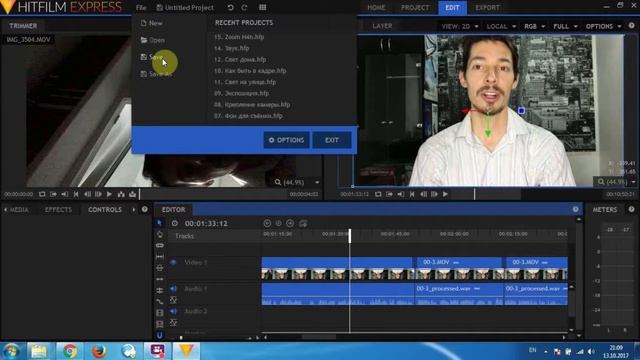Choose New in the File menu
The image size is (640, 360).
[151, 23]
